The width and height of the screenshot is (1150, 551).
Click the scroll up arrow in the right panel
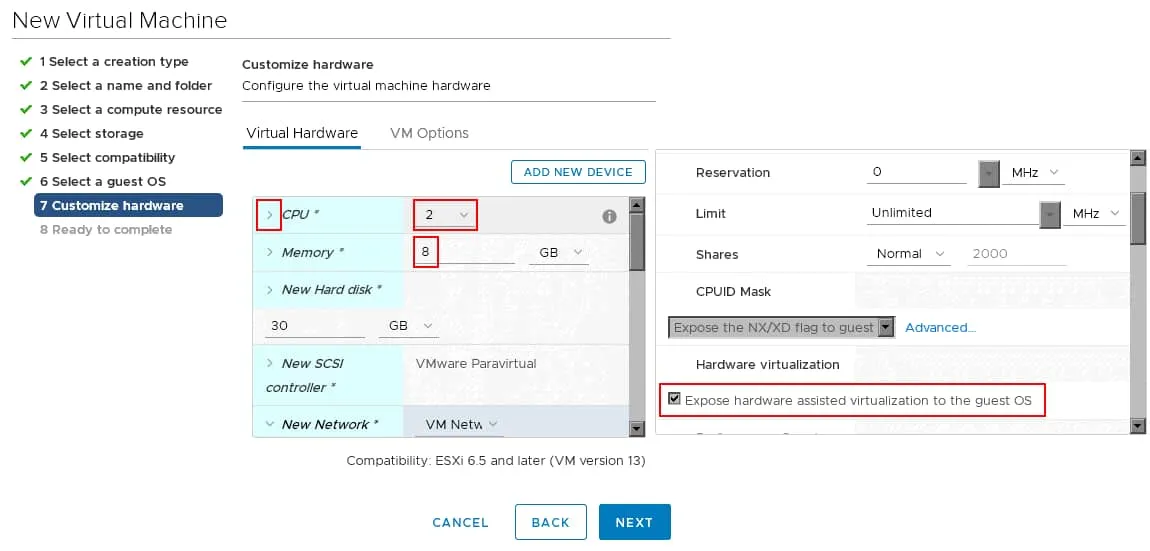coord(1137,158)
